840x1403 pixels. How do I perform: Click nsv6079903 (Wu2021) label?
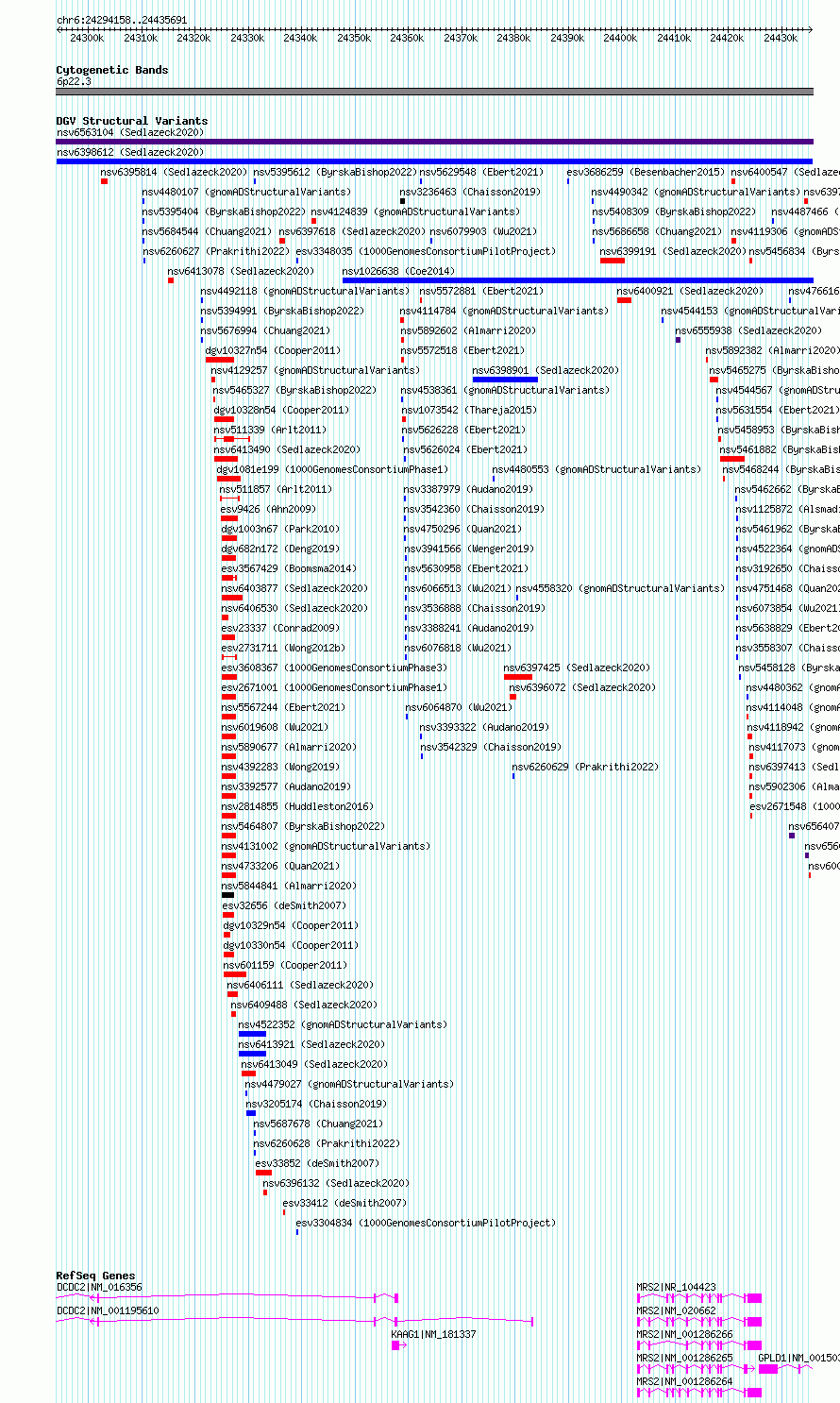pyautogui.click(x=483, y=231)
